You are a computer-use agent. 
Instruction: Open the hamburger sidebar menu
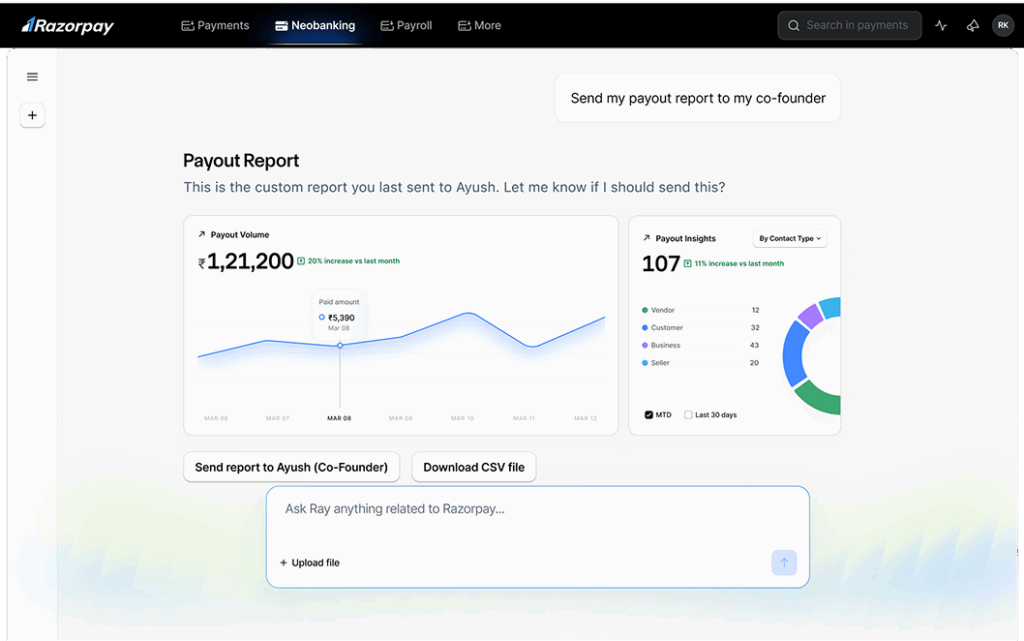pyautogui.click(x=32, y=77)
